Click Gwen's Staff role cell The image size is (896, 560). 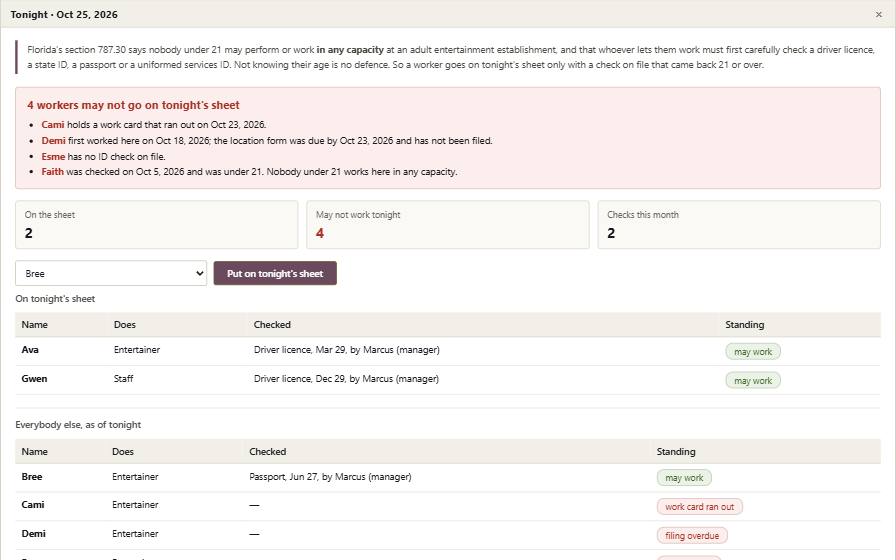[x=123, y=378]
